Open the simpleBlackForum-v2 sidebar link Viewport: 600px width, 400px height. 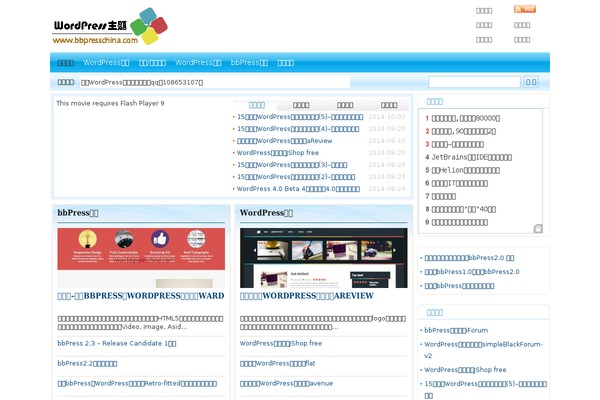(x=483, y=350)
